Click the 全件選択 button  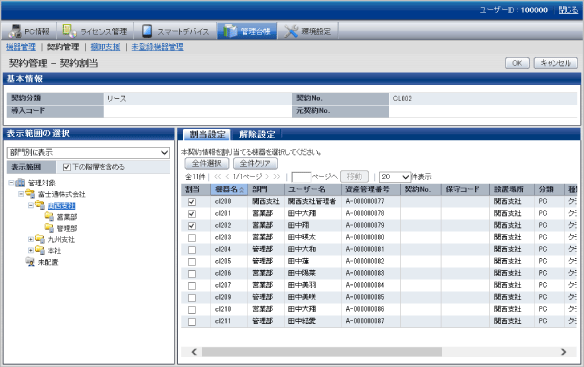pos(207,163)
